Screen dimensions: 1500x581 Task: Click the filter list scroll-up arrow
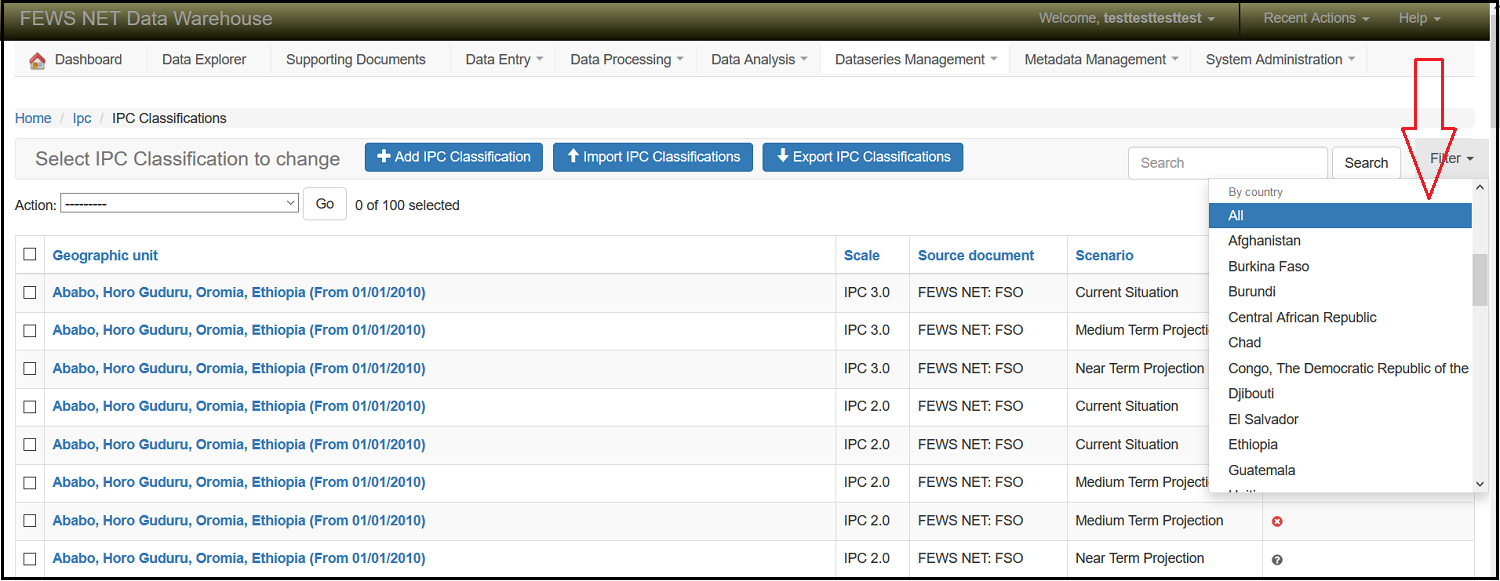1480,188
